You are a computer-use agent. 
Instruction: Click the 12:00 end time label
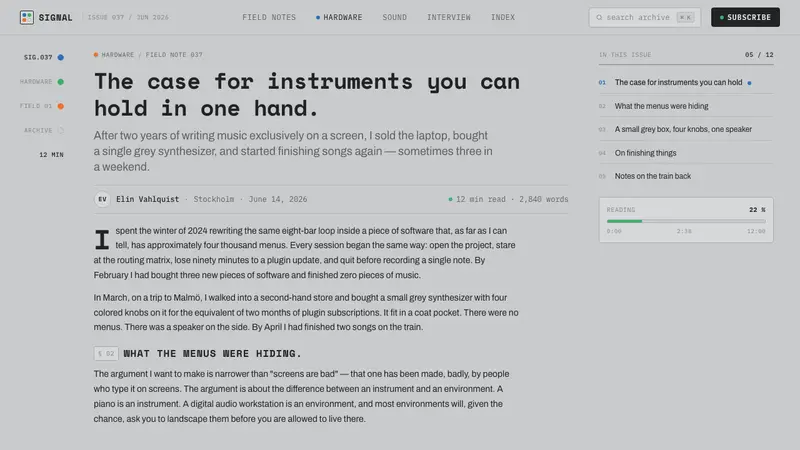click(756, 231)
